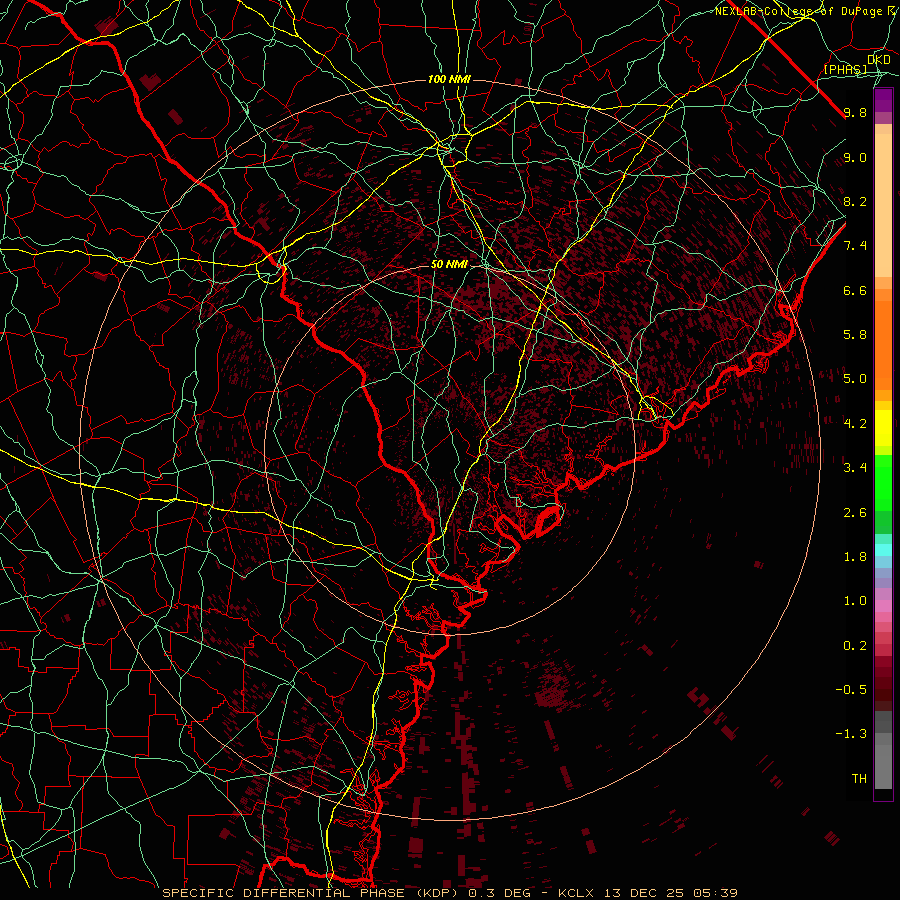Click the 0.2 scale label

coord(855,646)
